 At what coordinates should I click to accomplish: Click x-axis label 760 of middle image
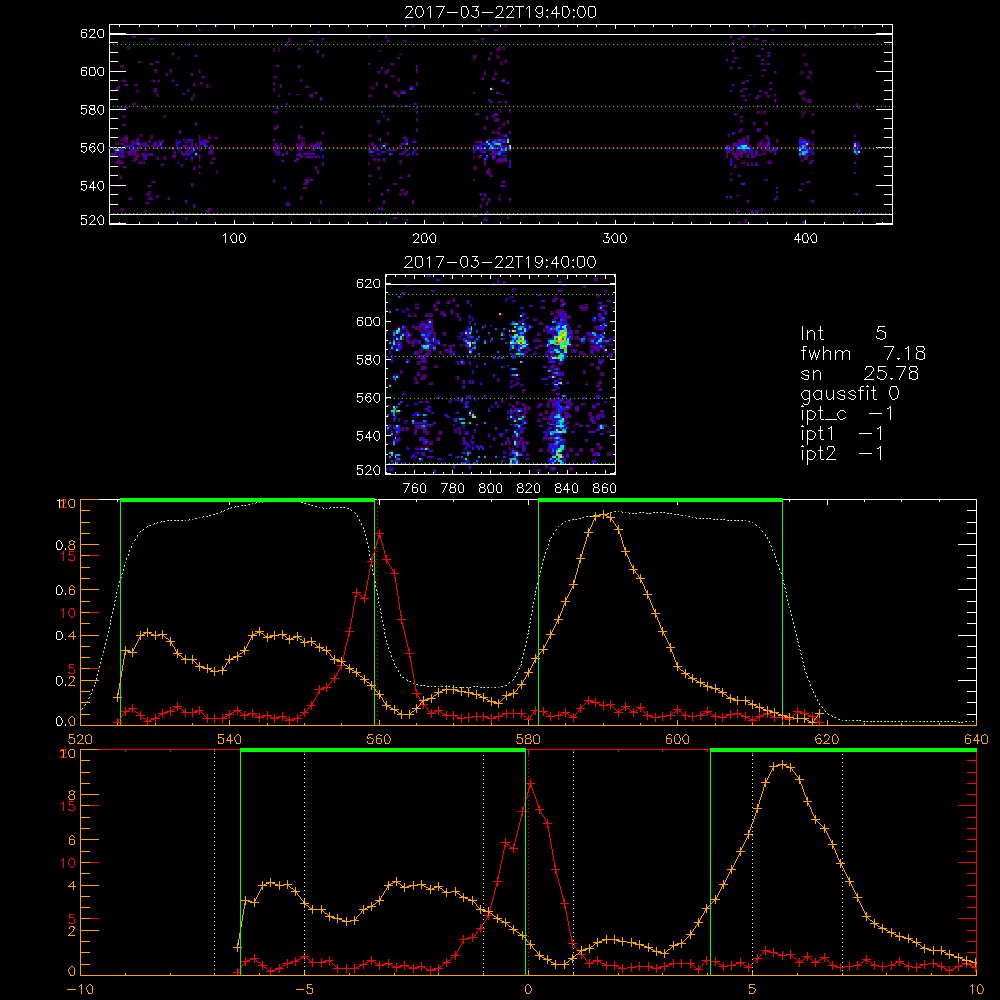[415, 489]
